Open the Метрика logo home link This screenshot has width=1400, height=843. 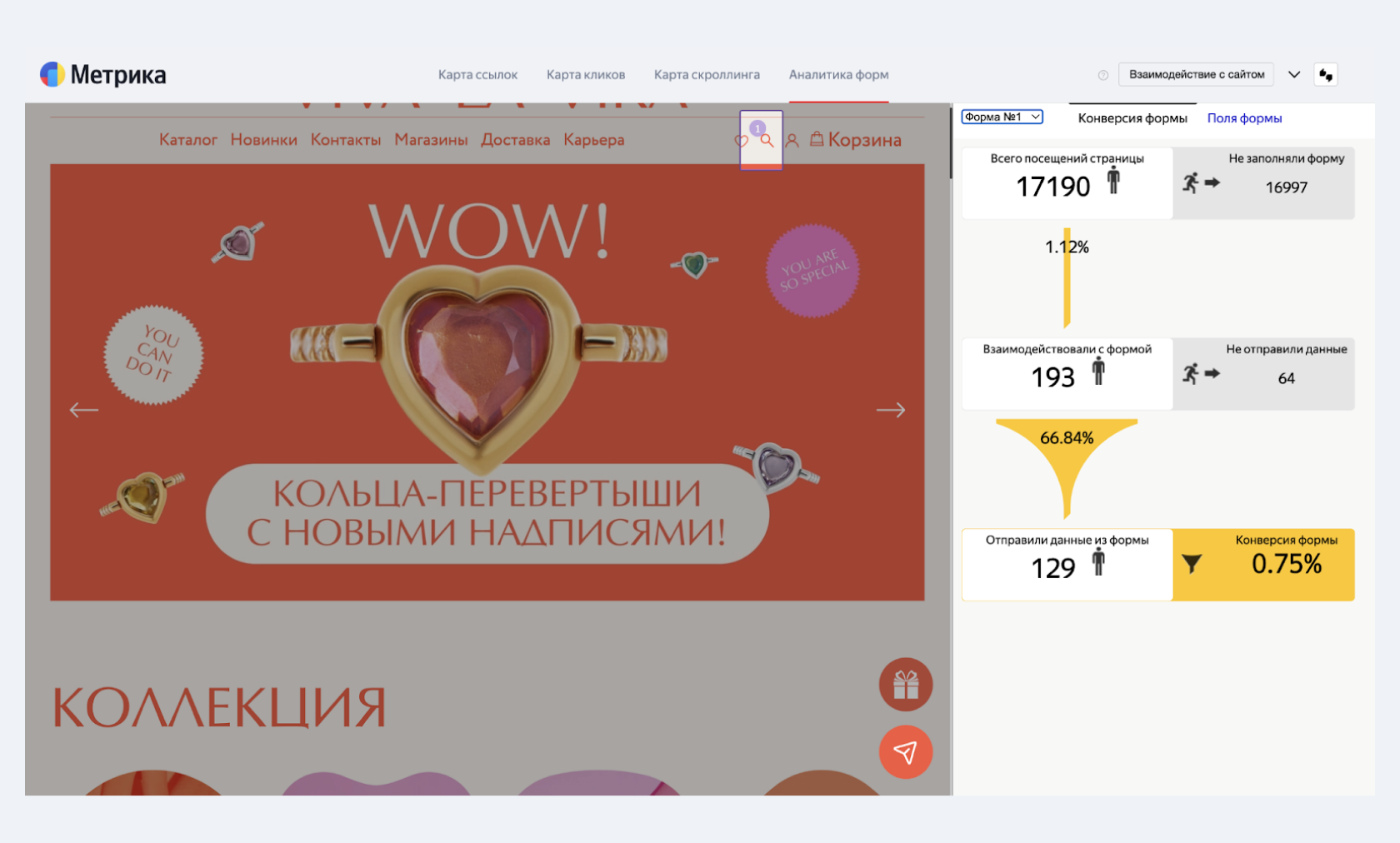102,74
